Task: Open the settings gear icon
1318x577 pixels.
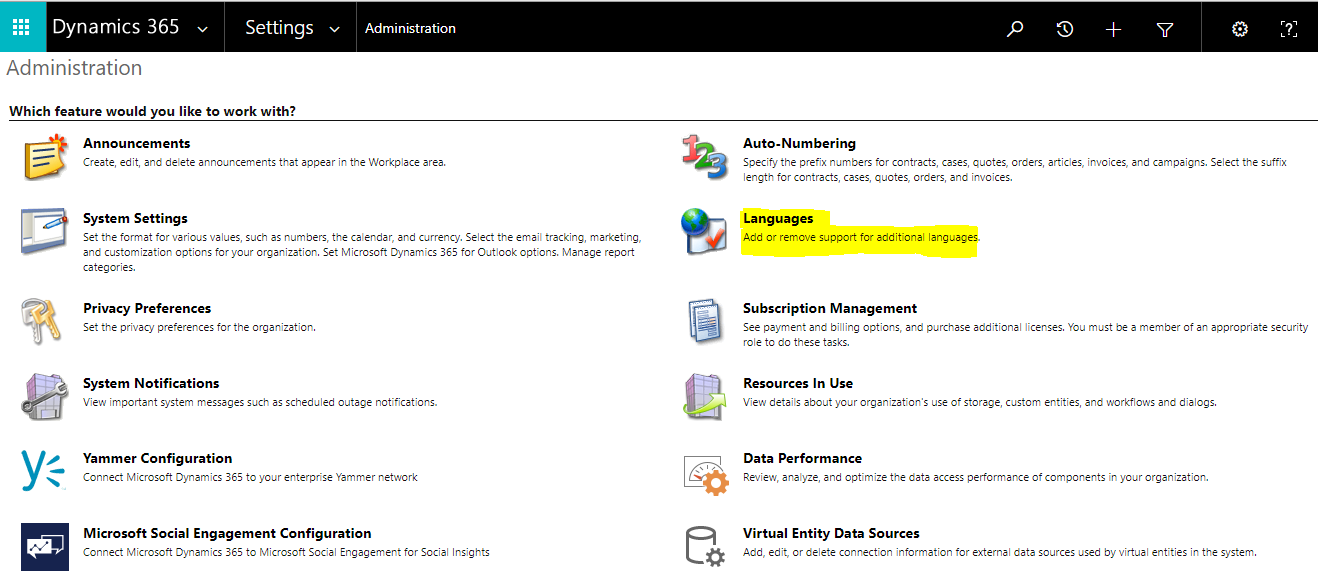Action: (x=1240, y=29)
